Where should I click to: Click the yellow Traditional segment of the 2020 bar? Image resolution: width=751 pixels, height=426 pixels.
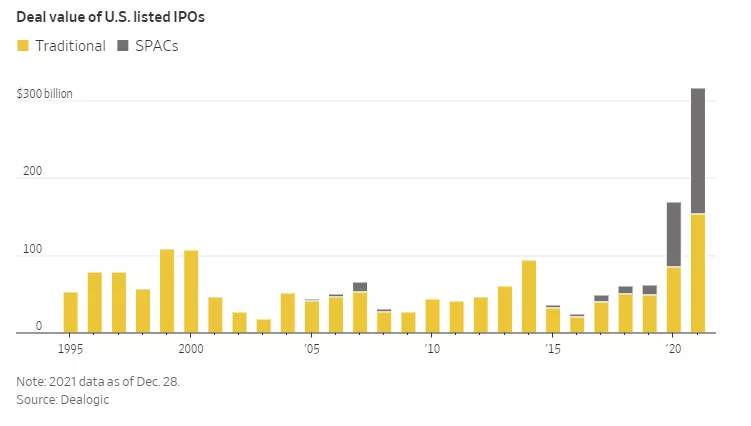[674, 299]
